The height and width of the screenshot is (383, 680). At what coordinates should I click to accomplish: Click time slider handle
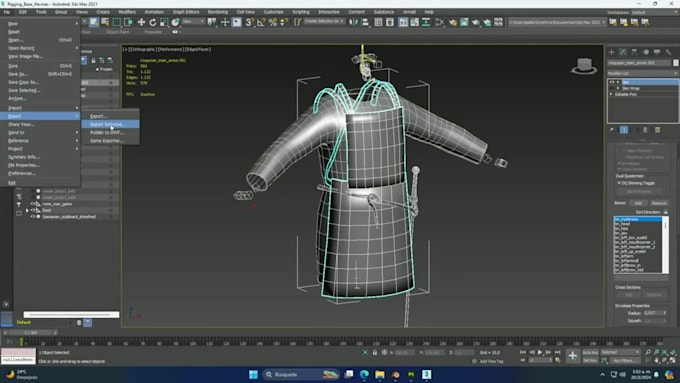pos(31,332)
